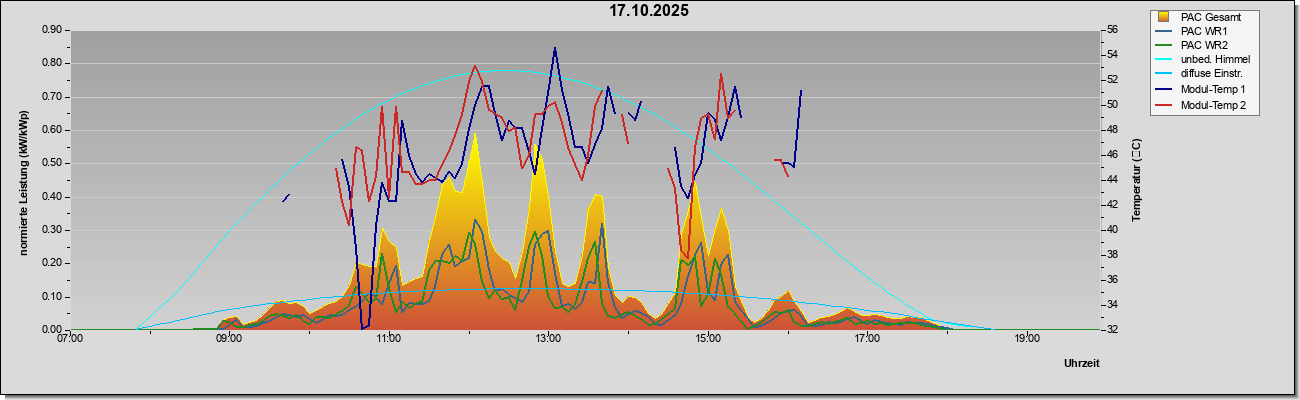Click the 'normierte Leistung (kW/kWp)' axis label

23,181
